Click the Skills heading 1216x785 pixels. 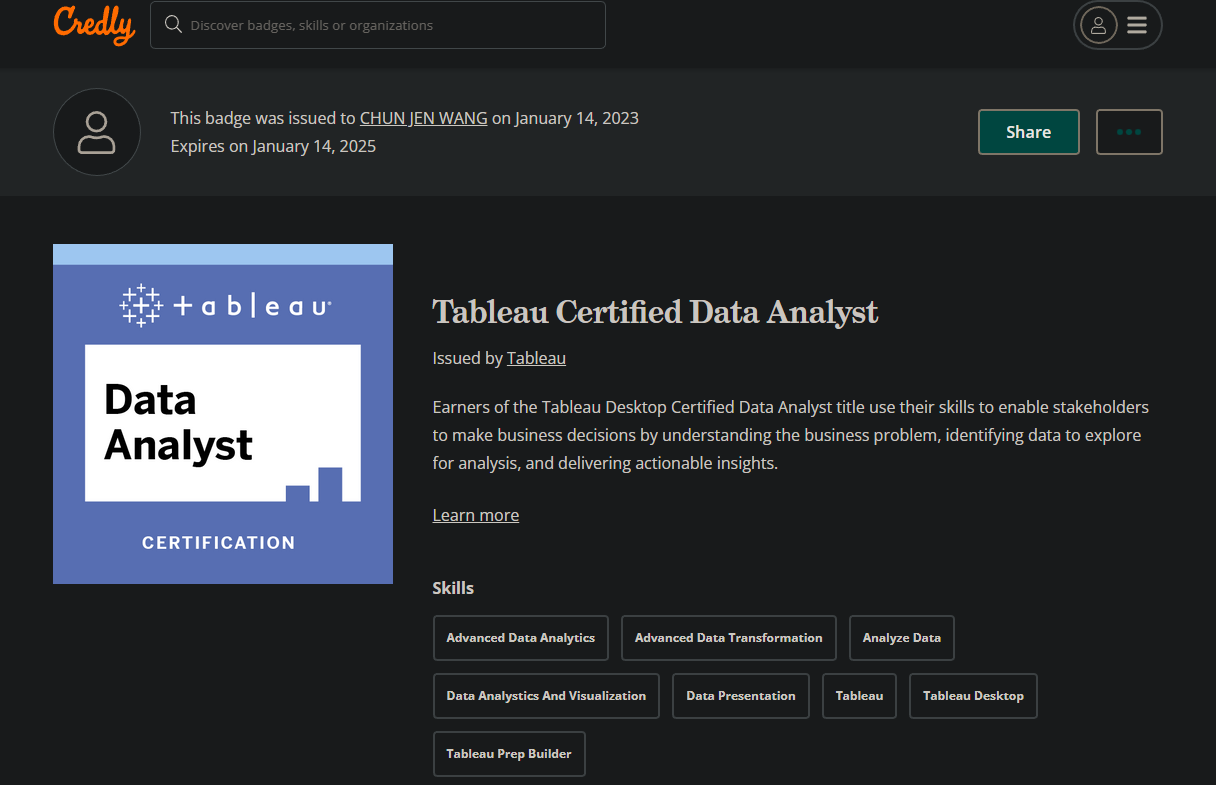pyautogui.click(x=453, y=588)
